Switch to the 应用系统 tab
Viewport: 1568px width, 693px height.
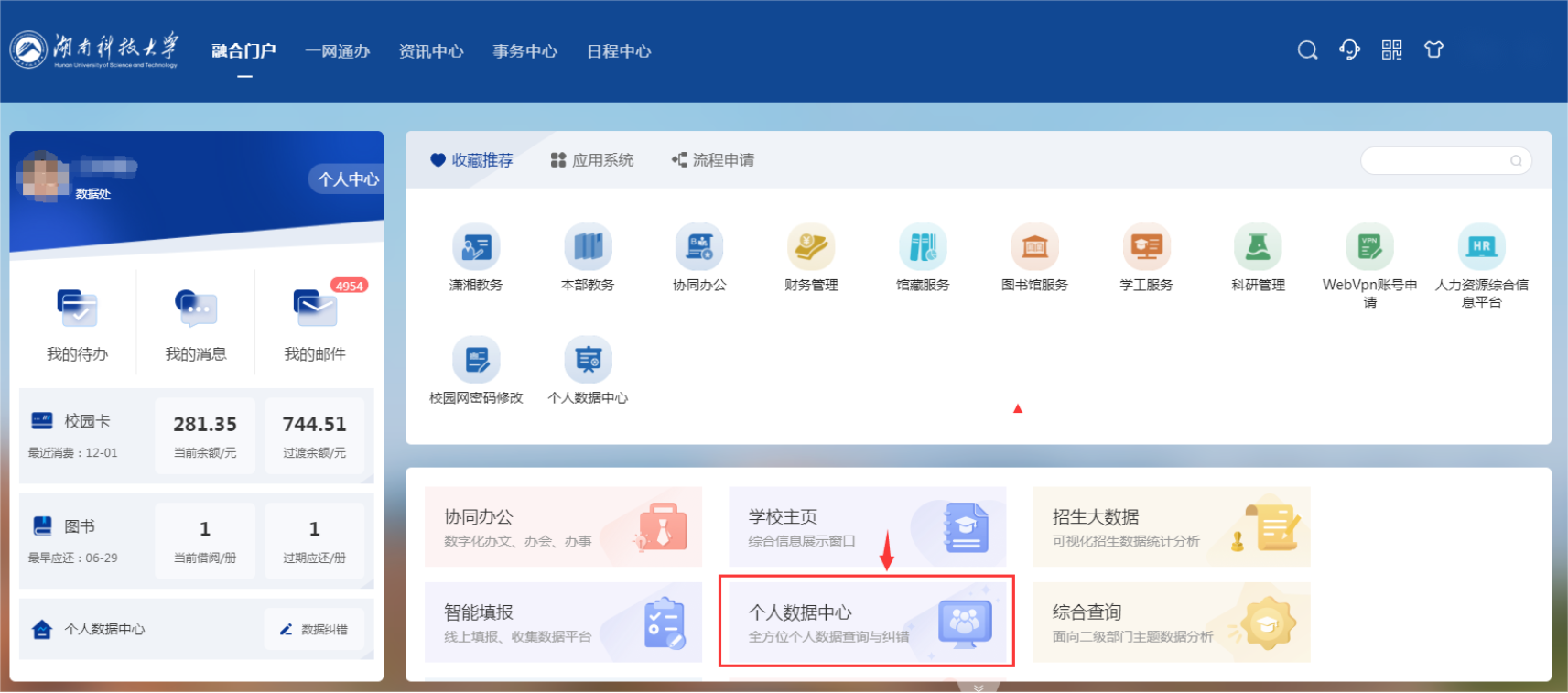click(x=592, y=160)
